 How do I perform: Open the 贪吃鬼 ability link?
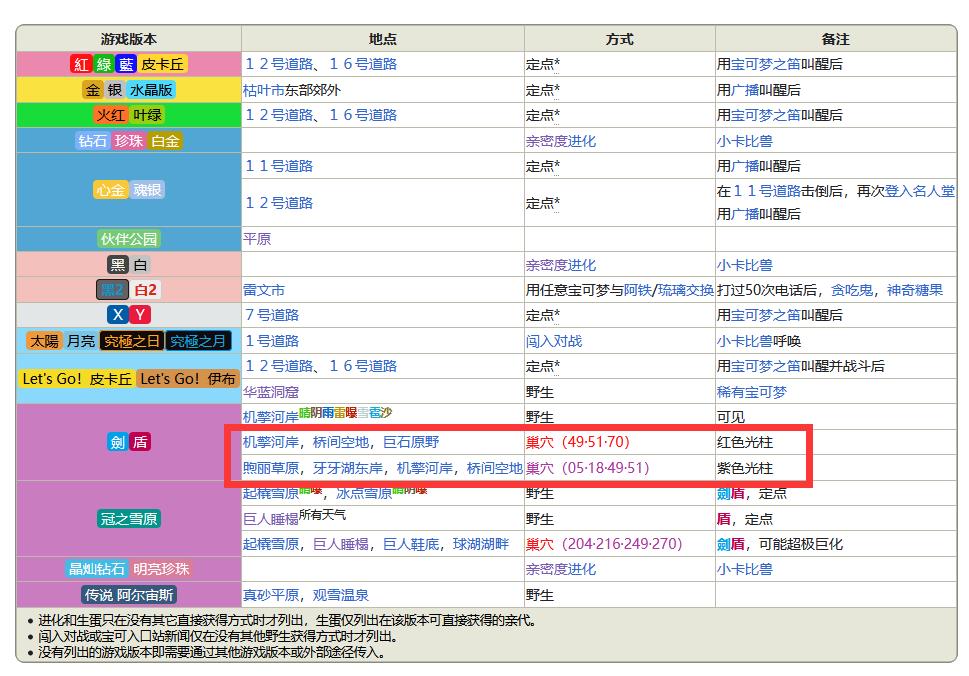click(852, 290)
